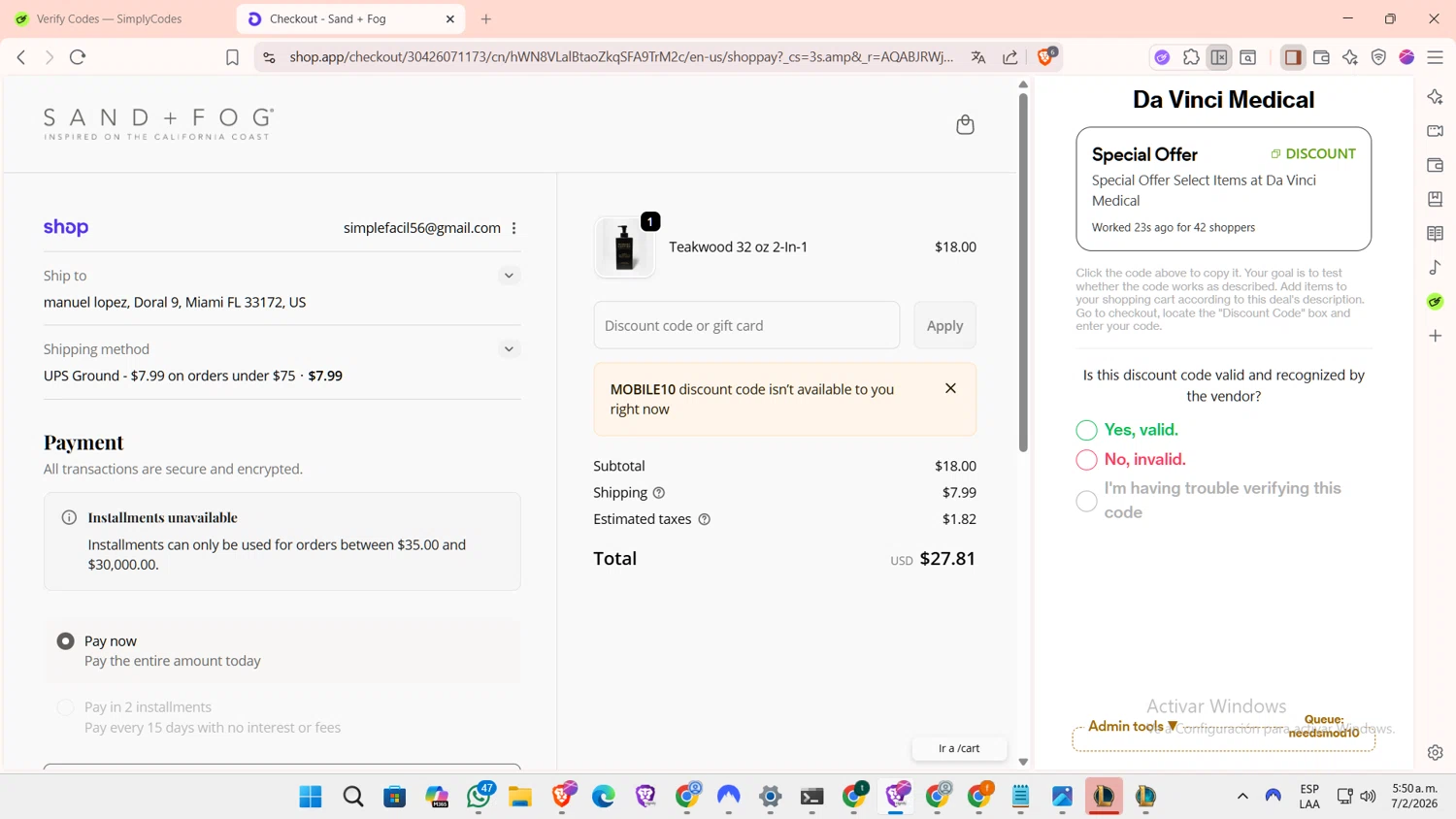The width and height of the screenshot is (1456, 819).
Task: Click the Teakwood product thumbnail
Action: click(624, 247)
